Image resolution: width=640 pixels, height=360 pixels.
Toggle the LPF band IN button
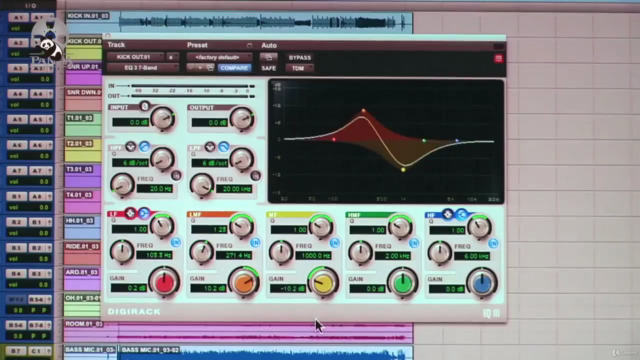[256, 176]
